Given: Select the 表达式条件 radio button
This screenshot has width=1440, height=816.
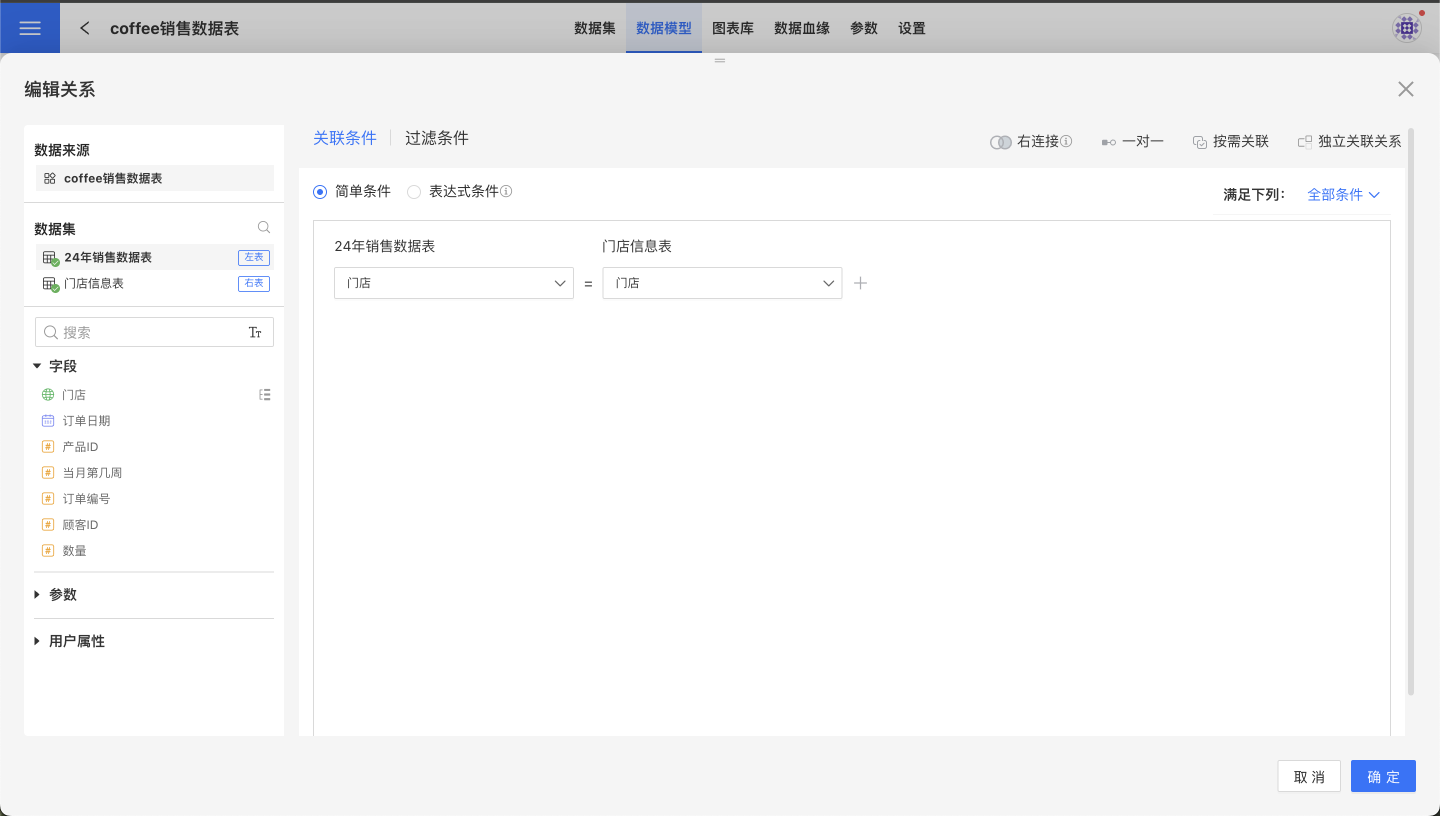Looking at the screenshot, I should click(x=414, y=191).
